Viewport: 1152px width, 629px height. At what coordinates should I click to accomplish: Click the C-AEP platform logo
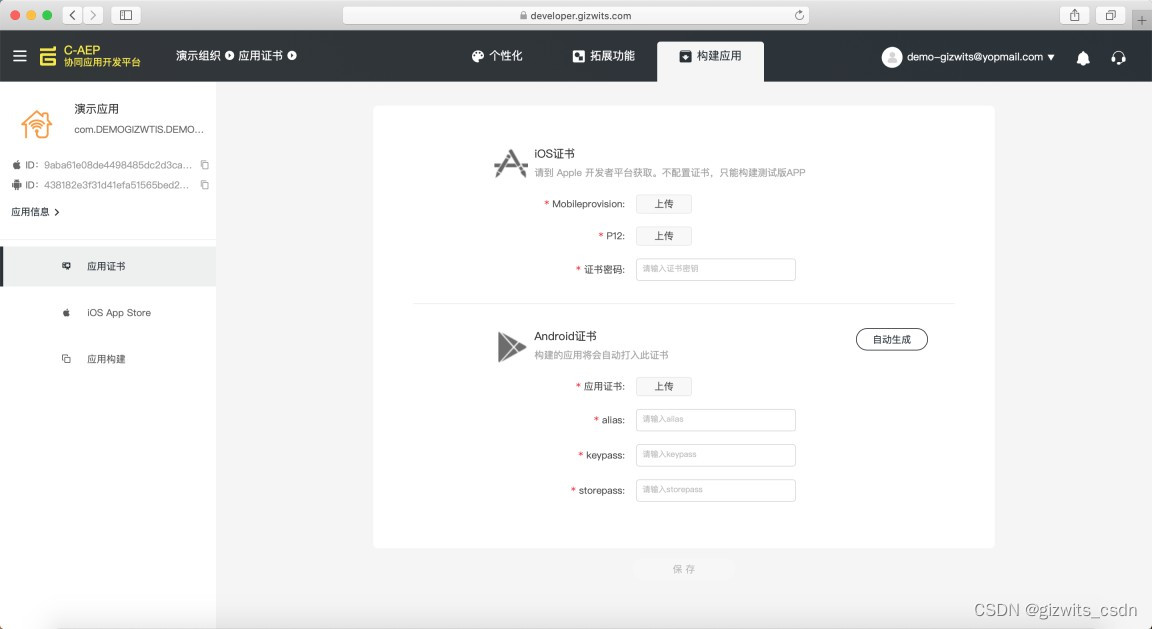[x=90, y=56]
